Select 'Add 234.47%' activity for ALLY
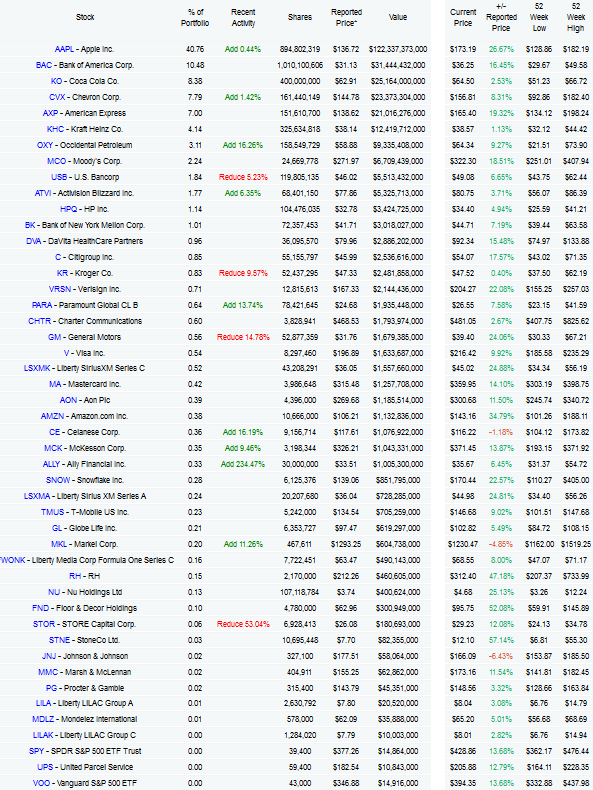593x790 pixels. click(243, 465)
